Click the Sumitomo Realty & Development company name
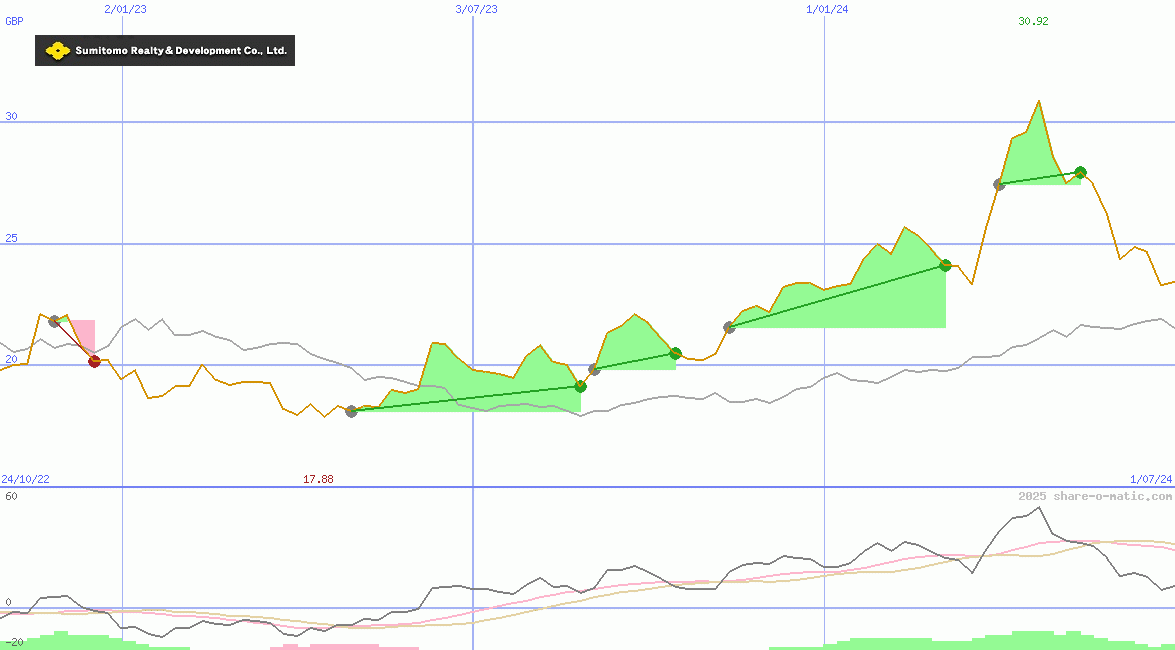 (x=181, y=51)
